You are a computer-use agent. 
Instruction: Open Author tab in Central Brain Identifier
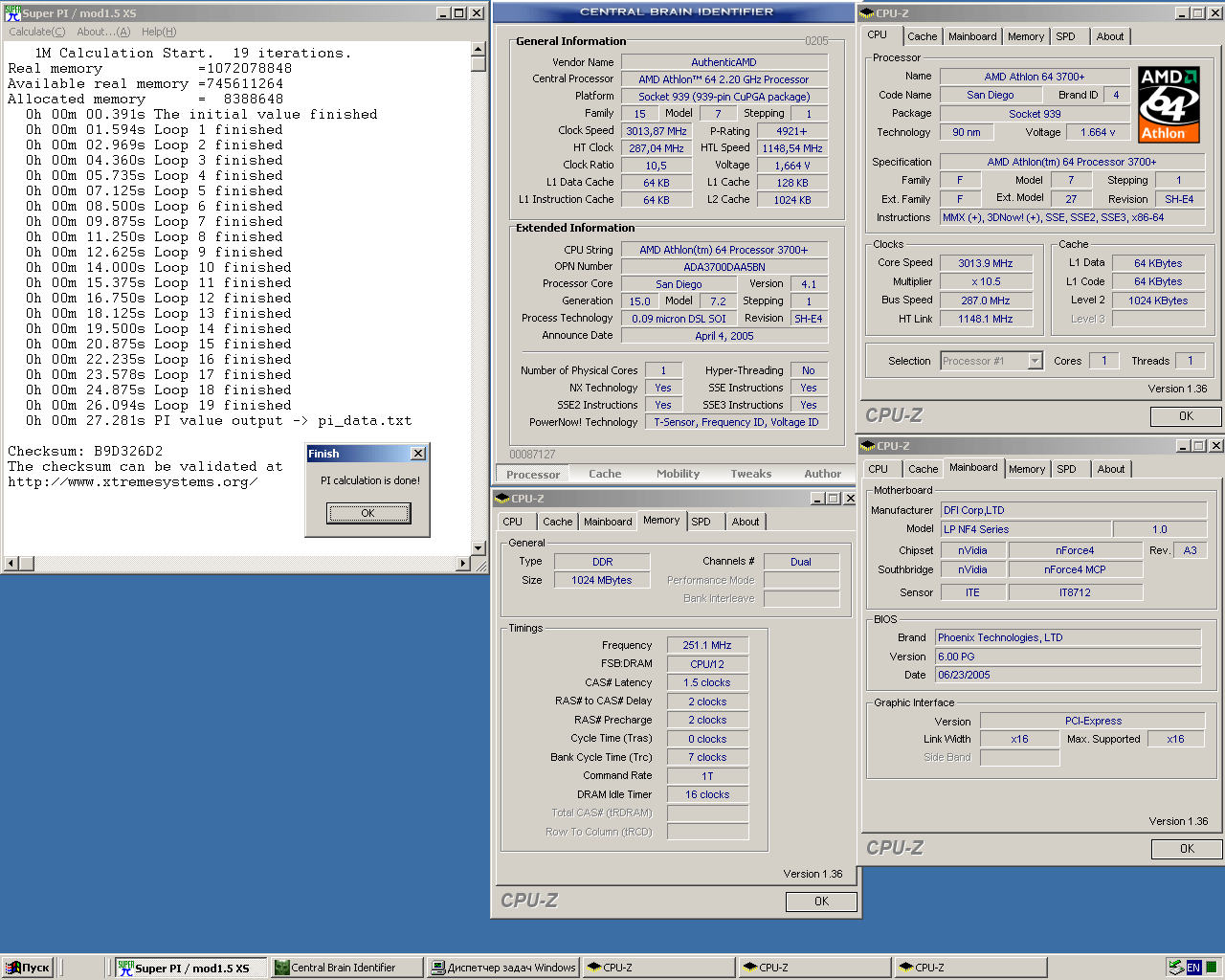click(x=823, y=474)
